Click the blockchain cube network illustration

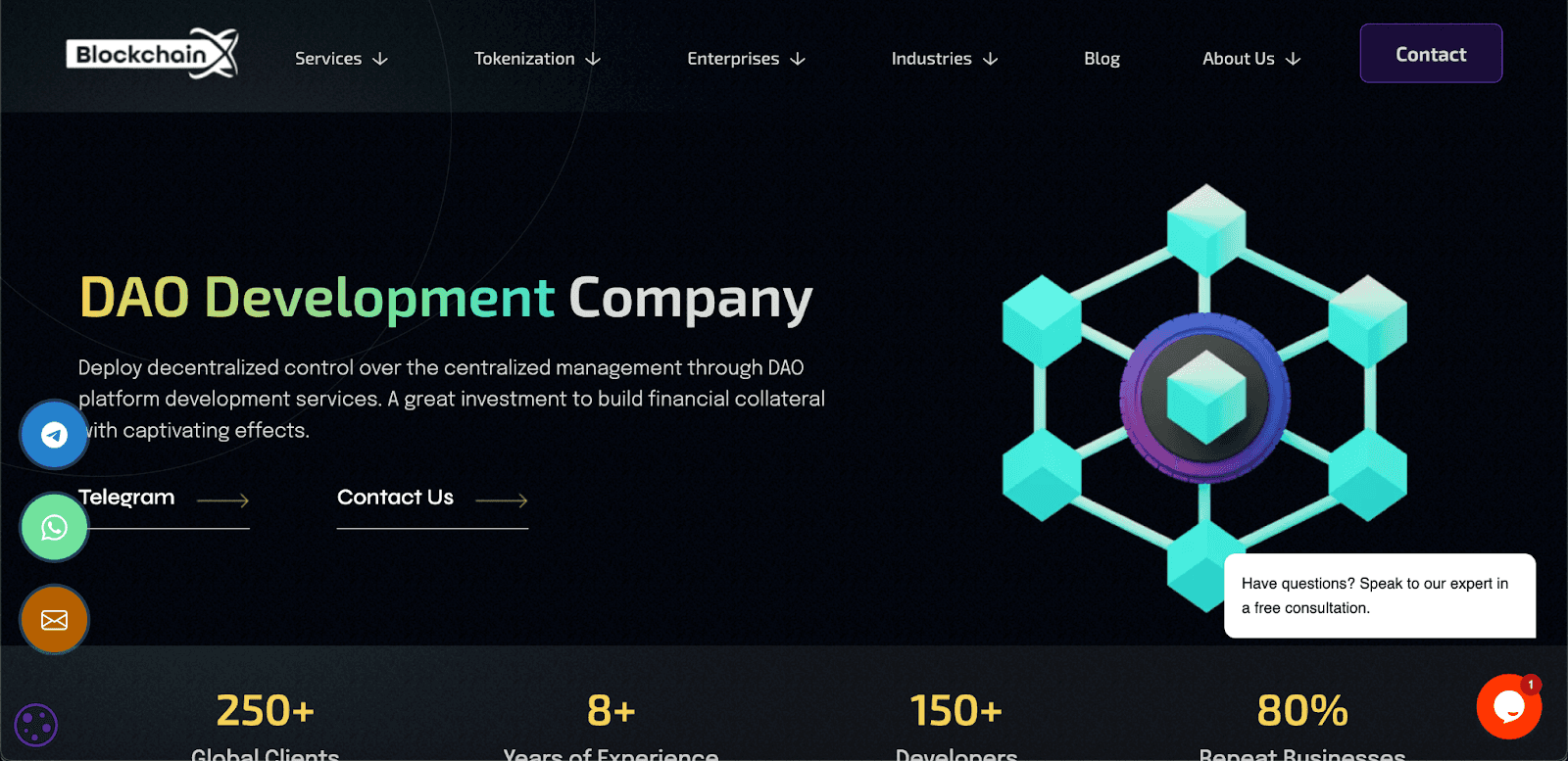tap(1204, 398)
